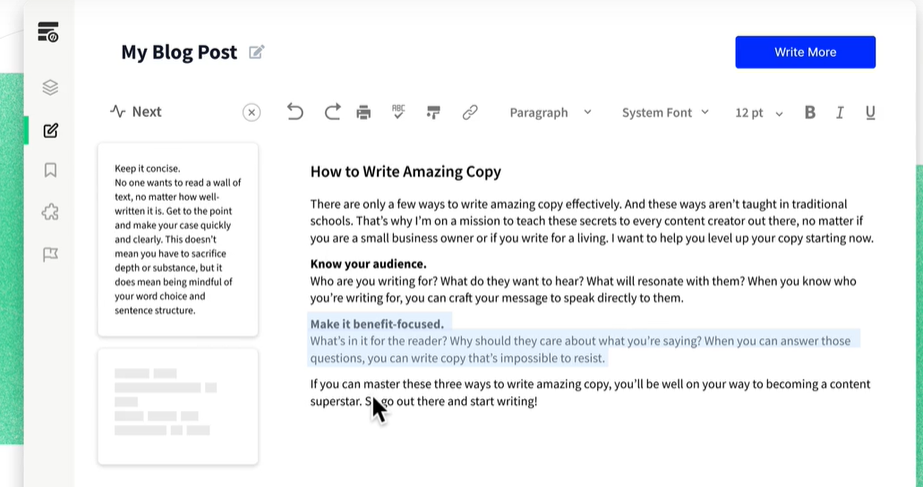The image size is (923, 487).
Task: Open the flag sidebar icon
Action: coord(51,254)
